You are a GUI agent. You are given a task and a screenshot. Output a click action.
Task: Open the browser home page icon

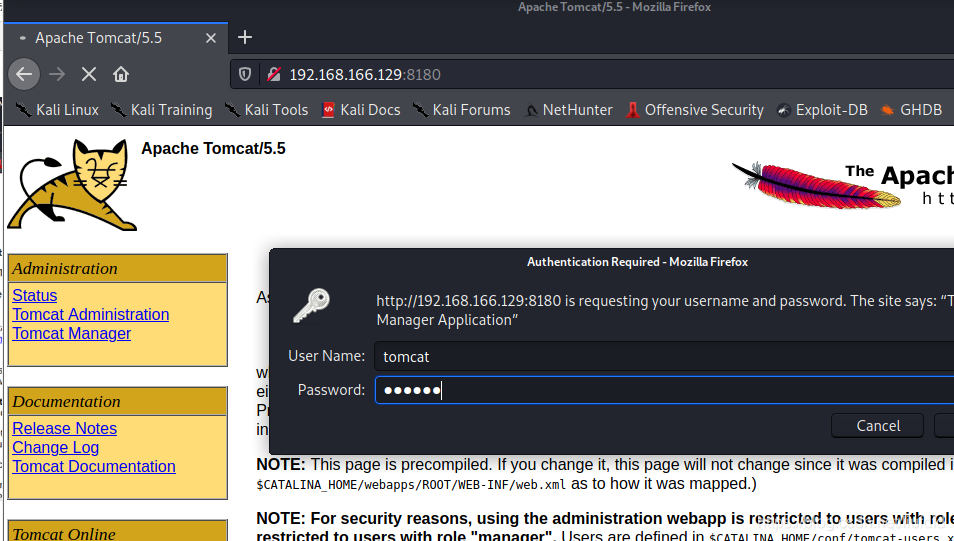pos(121,74)
